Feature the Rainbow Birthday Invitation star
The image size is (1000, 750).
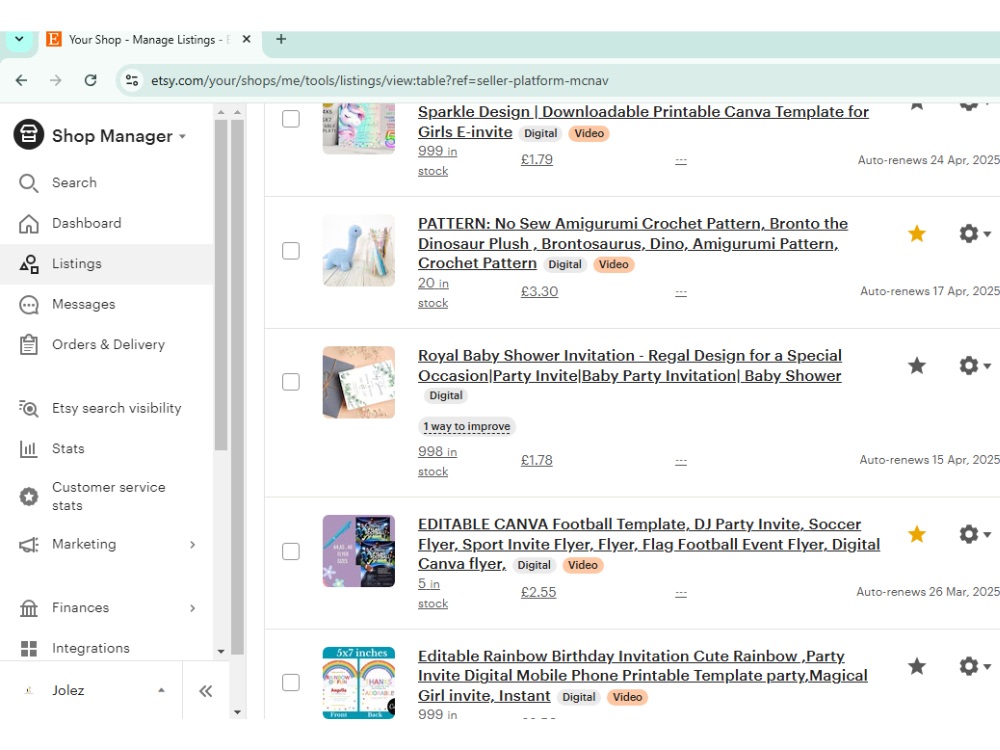pyautogui.click(x=916, y=666)
